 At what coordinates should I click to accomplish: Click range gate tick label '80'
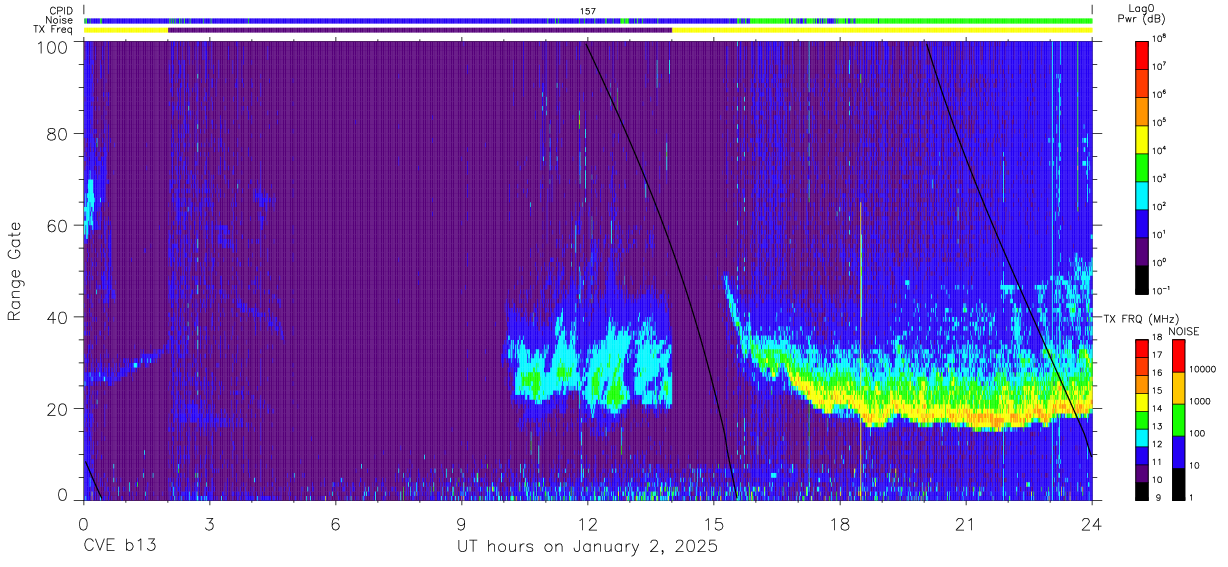(x=59, y=135)
